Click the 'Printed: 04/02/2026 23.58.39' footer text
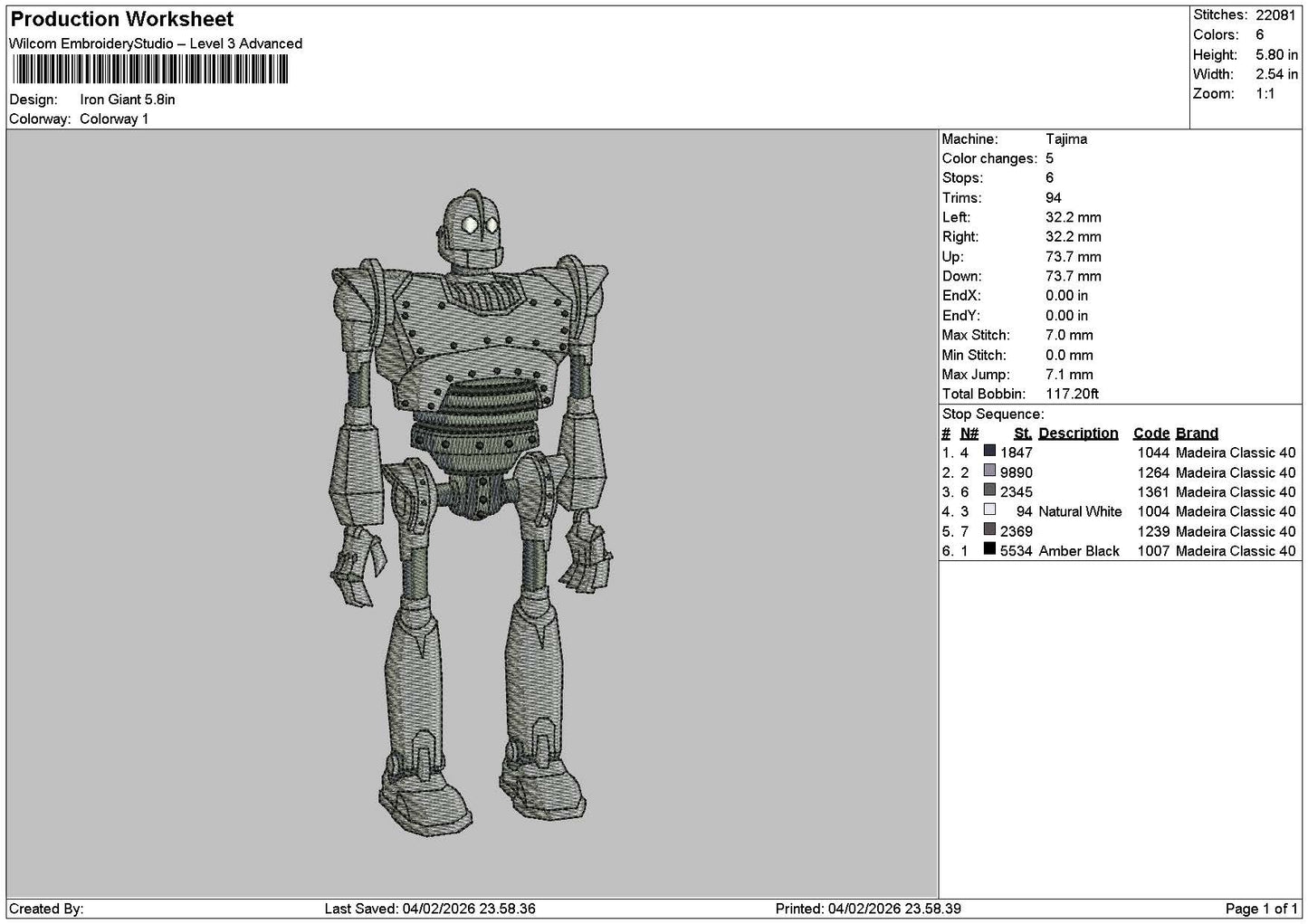The height and width of the screenshot is (924, 1308). pos(868,909)
